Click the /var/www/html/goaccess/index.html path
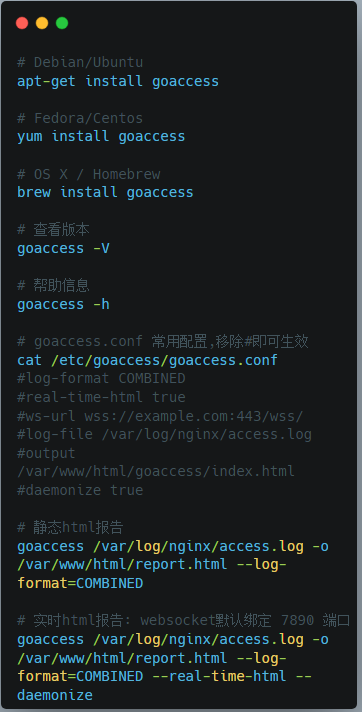Screen dimensions: 362x712 [156, 471]
